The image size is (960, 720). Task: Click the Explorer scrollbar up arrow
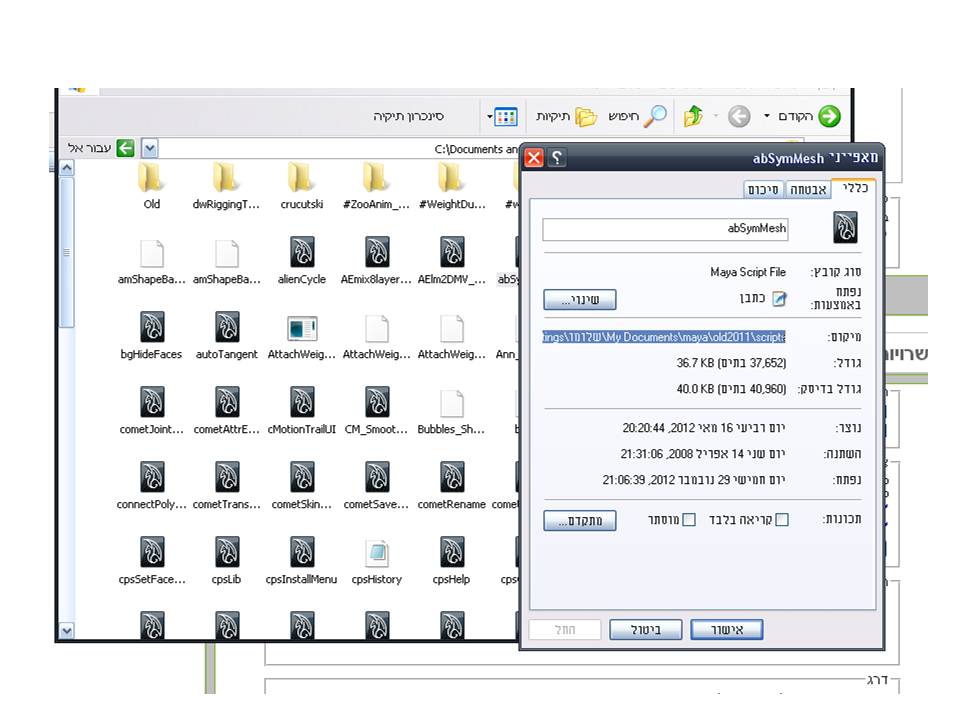click(x=67, y=167)
